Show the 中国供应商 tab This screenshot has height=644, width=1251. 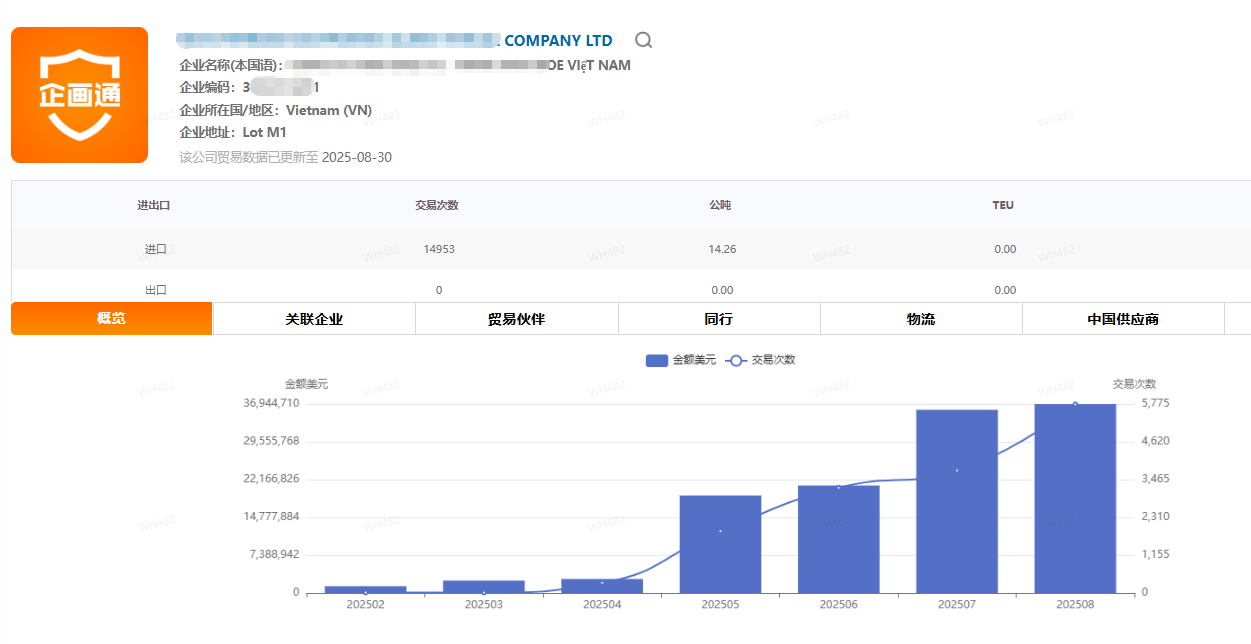[1123, 319]
